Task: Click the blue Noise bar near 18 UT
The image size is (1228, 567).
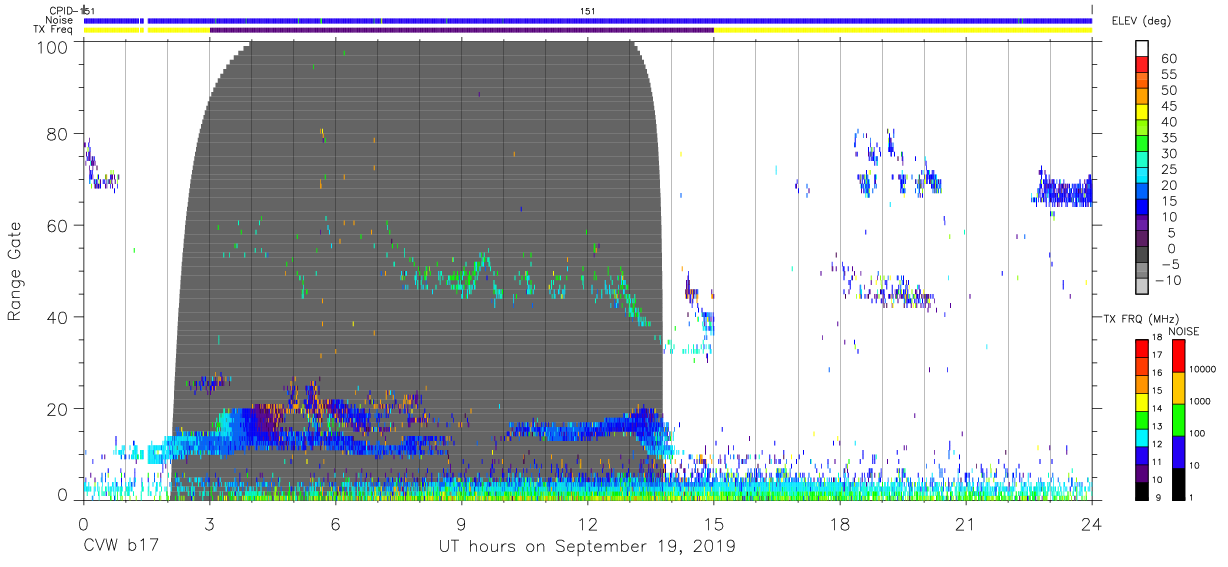Action: 840,20
